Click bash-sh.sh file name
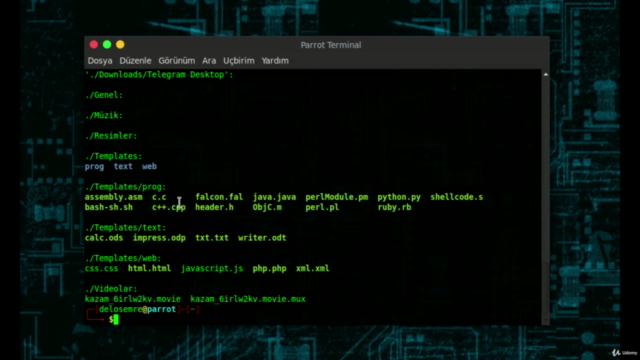The image size is (640, 360). coord(109,207)
